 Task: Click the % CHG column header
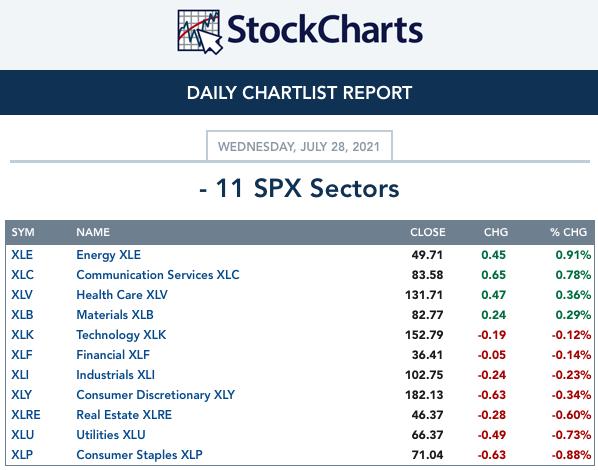click(568, 232)
